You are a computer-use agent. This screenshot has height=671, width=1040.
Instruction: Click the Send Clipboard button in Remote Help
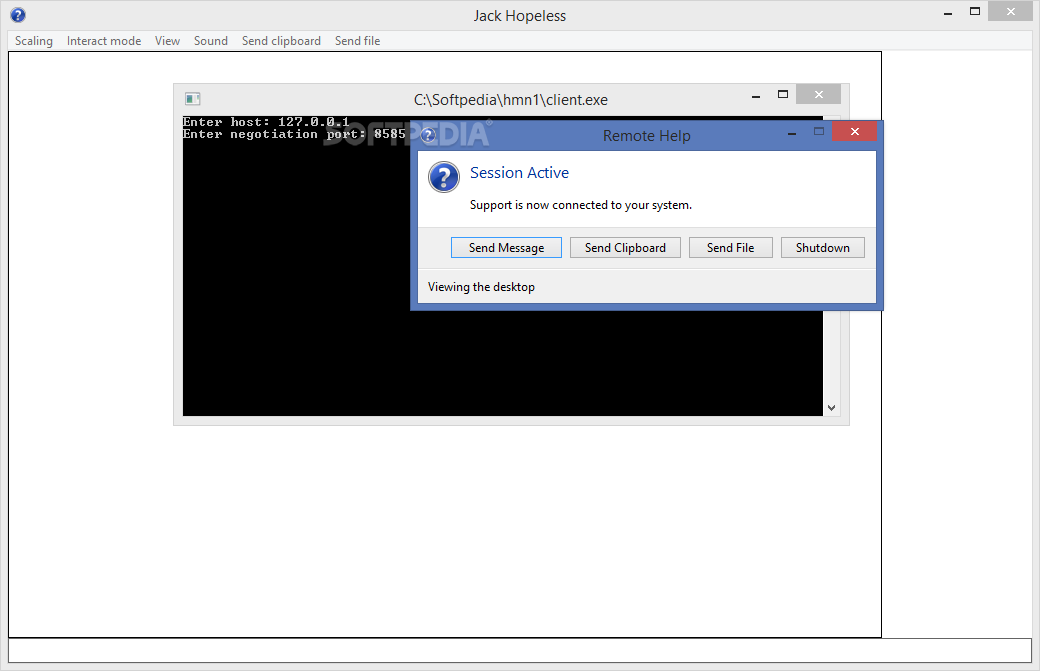click(x=625, y=247)
